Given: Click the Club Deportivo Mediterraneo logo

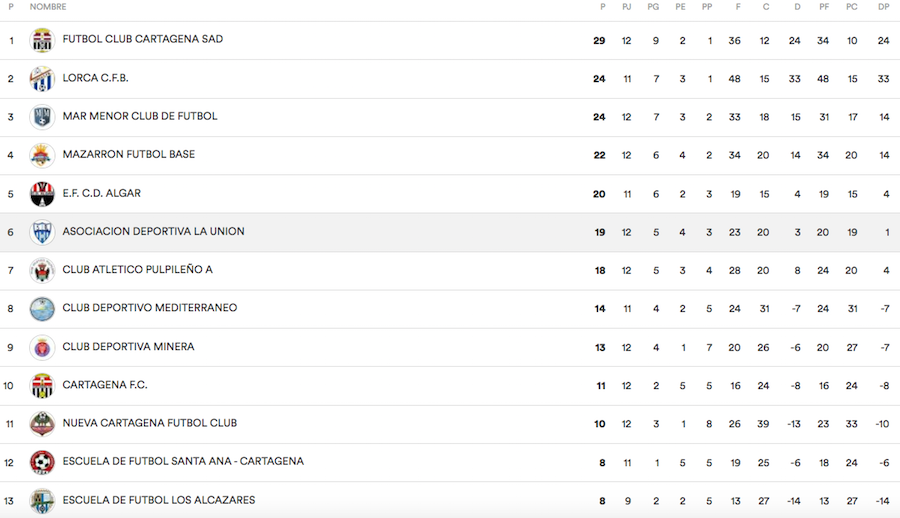Looking at the screenshot, I should [42, 309].
